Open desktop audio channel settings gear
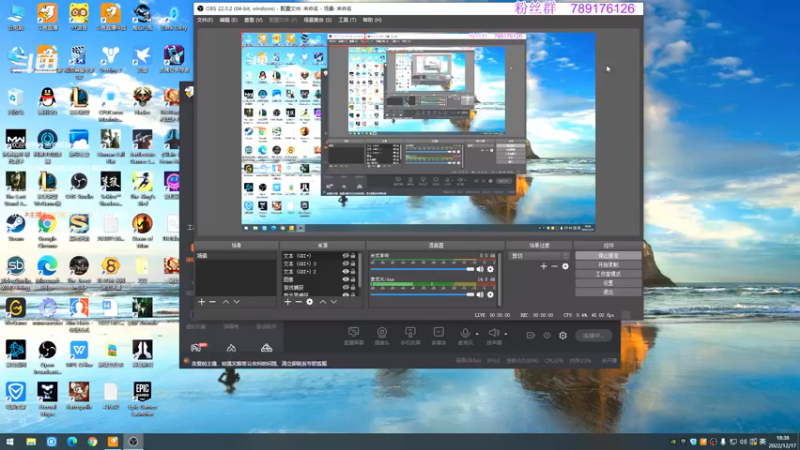800x450 pixels. click(x=490, y=269)
